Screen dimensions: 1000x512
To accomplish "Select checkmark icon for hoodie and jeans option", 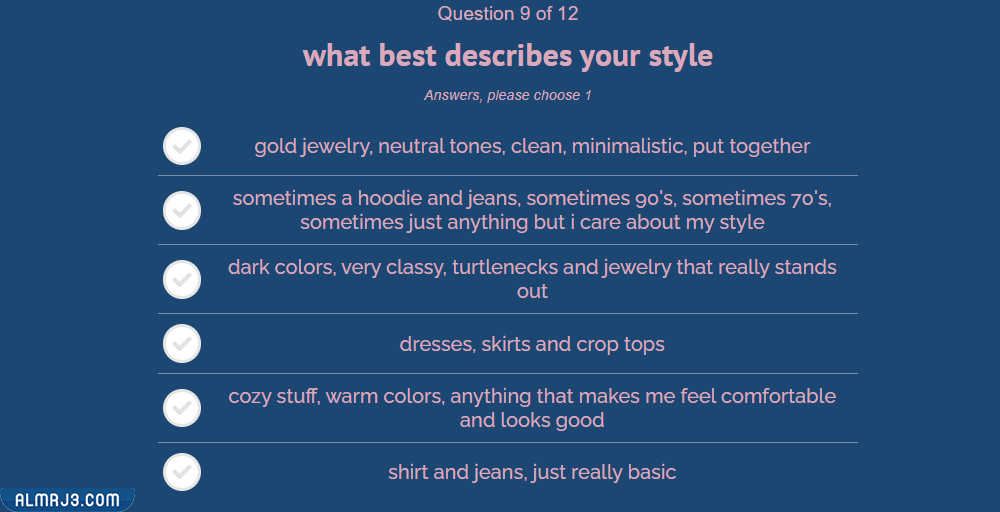I will tap(182, 210).
